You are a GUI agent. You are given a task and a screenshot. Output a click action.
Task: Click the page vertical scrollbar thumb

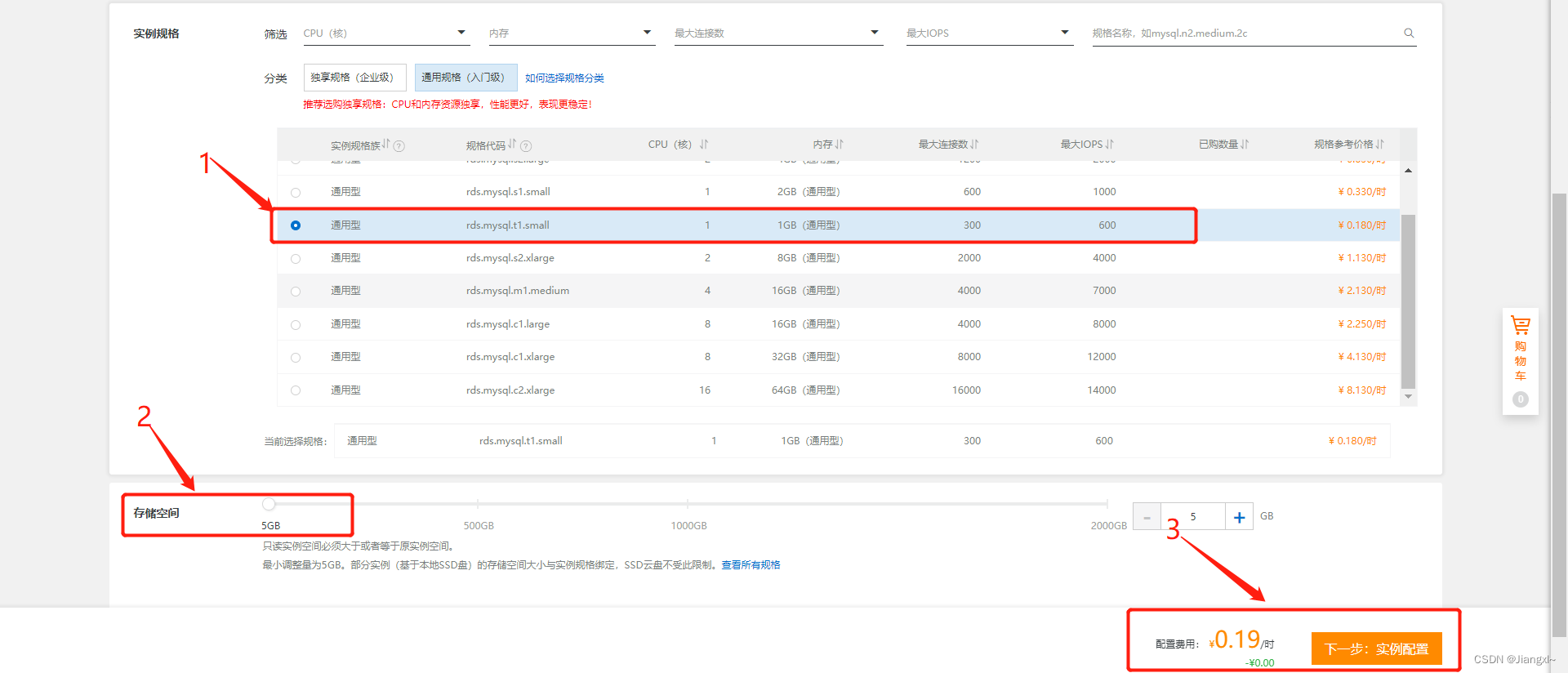[x=1559, y=415]
